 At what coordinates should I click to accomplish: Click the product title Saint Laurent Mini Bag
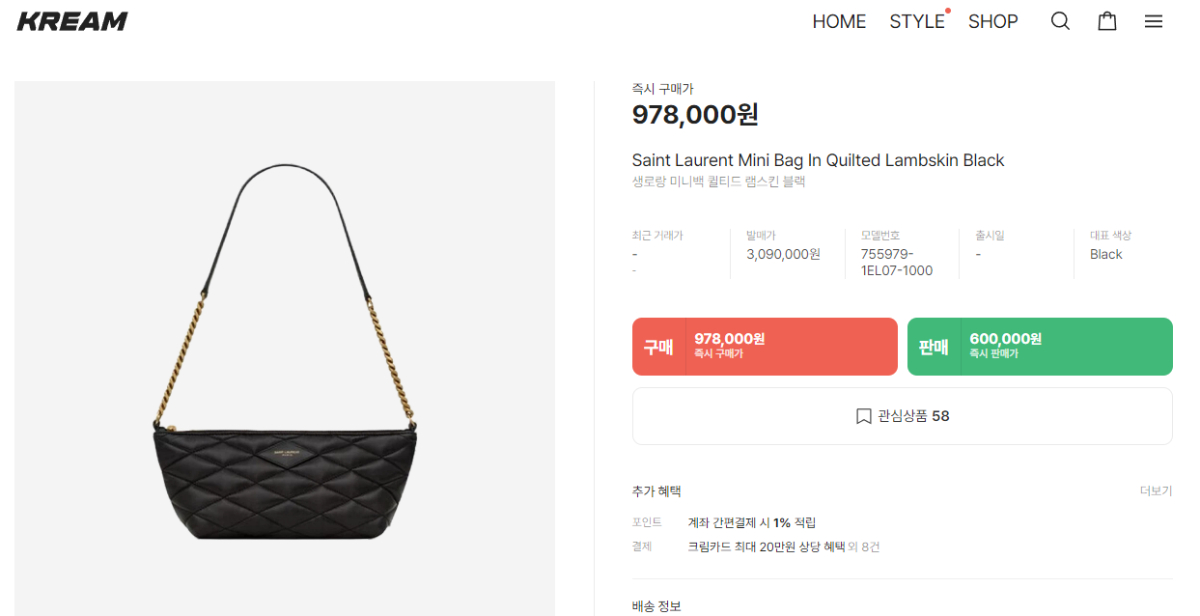tap(818, 160)
